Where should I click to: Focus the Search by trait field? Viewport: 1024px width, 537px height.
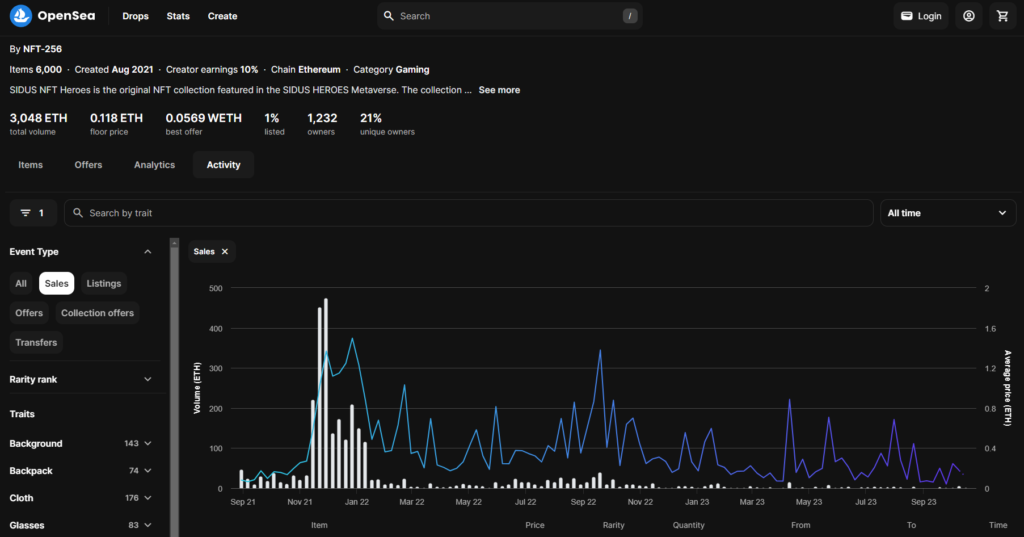point(468,213)
